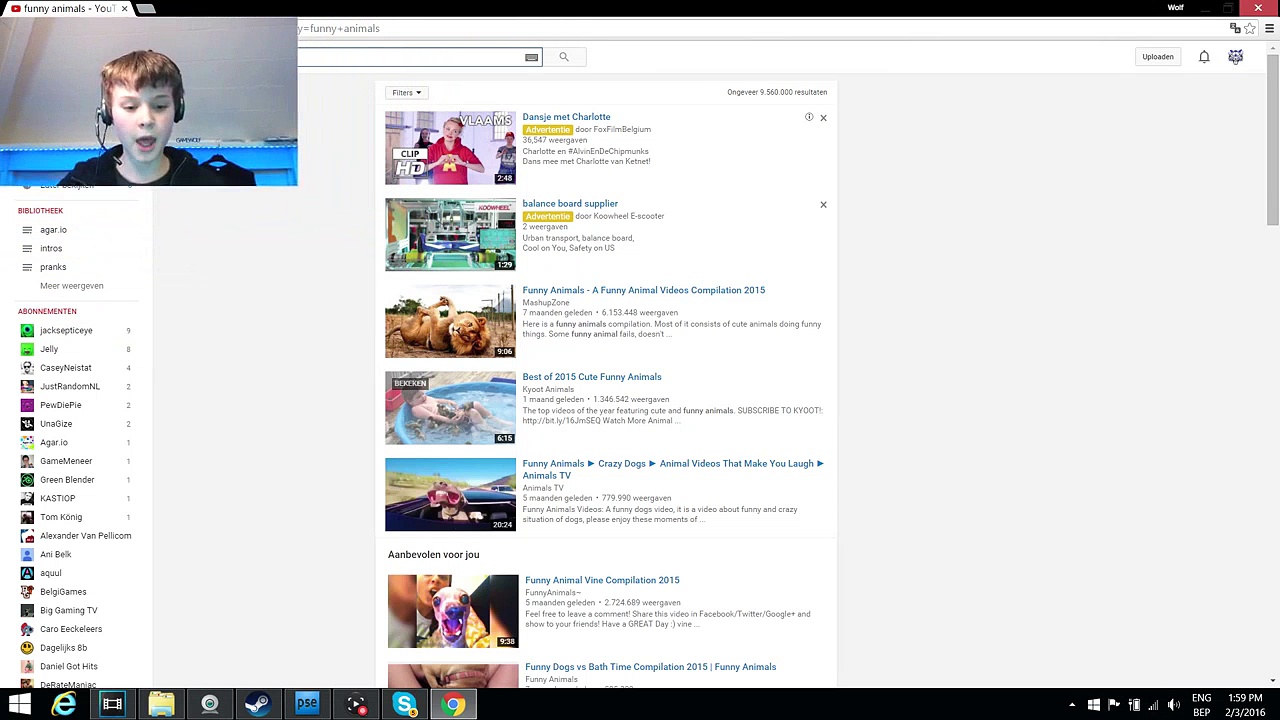Show ad info for Dansje met Charlotte
1280x720 pixels.
tap(809, 117)
